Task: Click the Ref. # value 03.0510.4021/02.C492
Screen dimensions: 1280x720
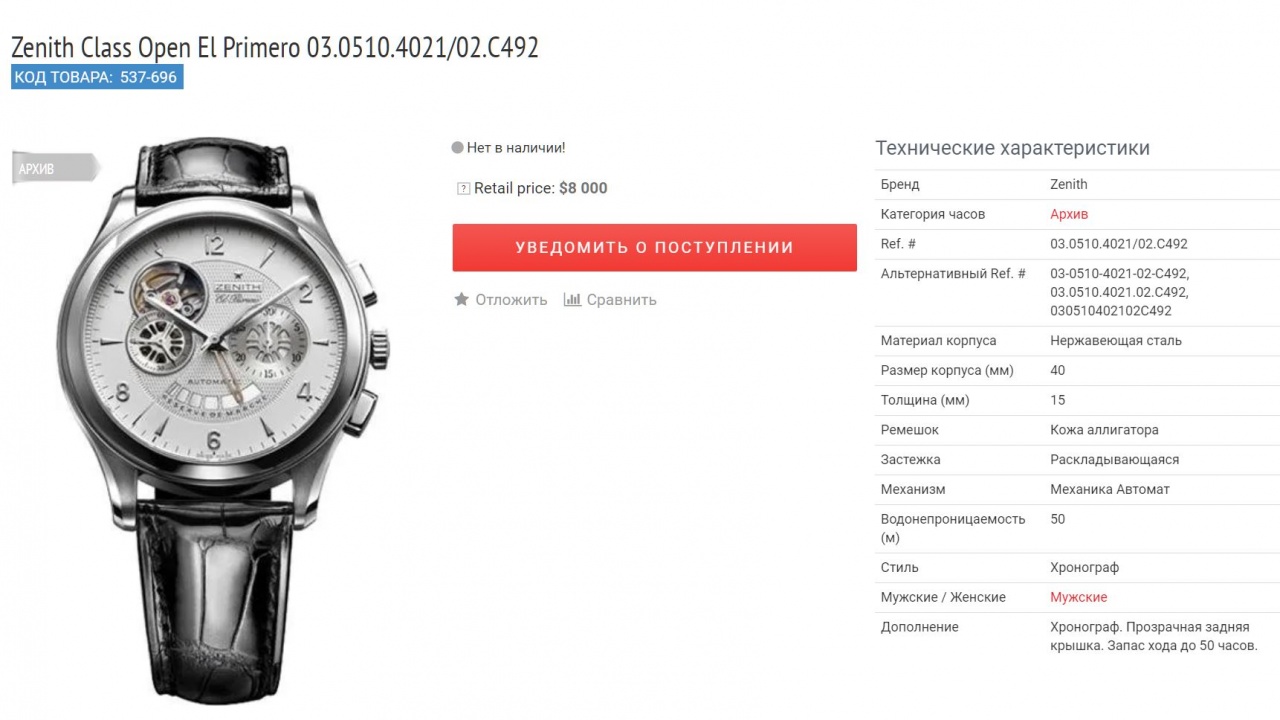Action: coord(1118,244)
